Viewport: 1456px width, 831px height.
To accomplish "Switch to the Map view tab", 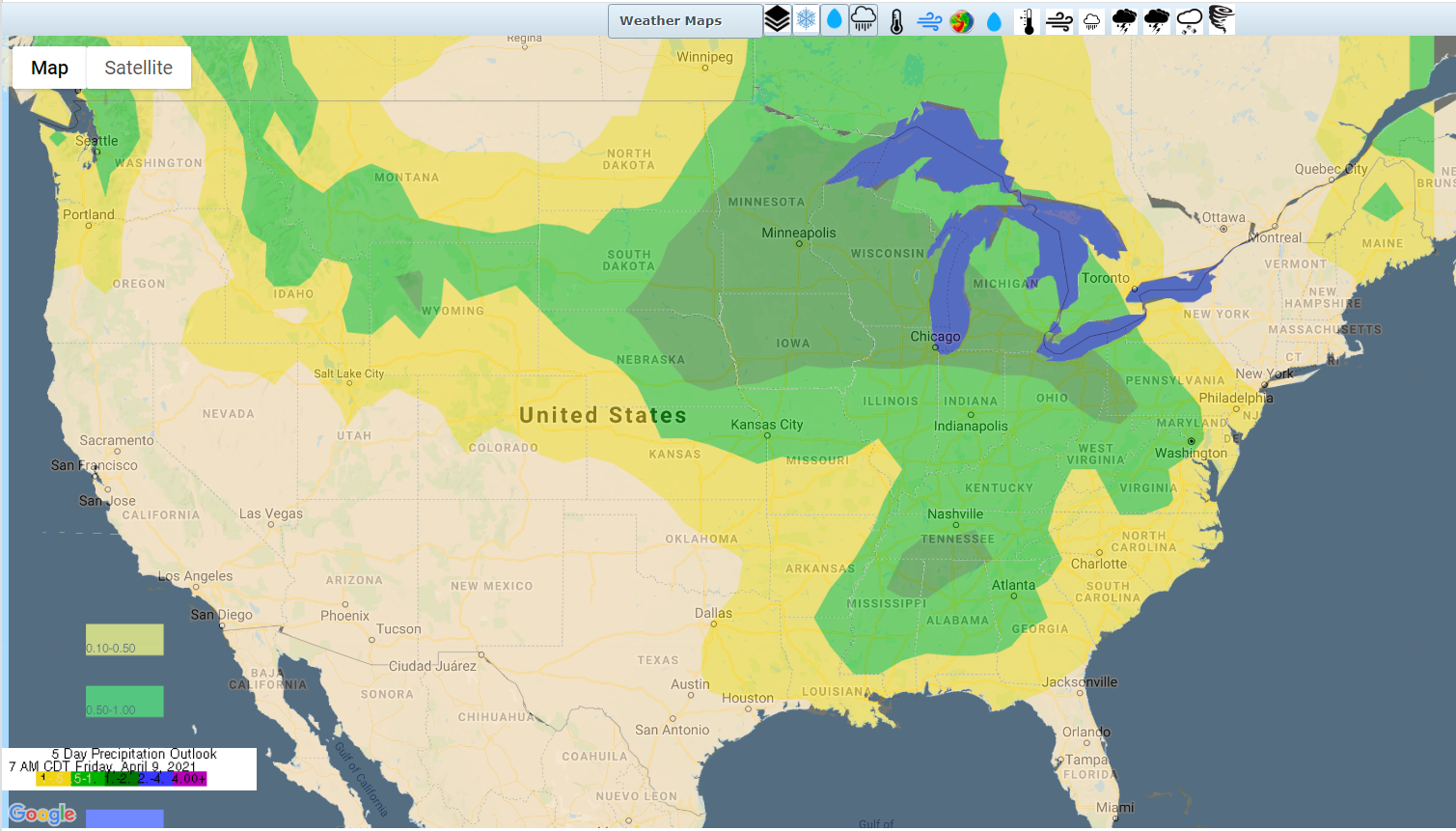I will click(49, 68).
